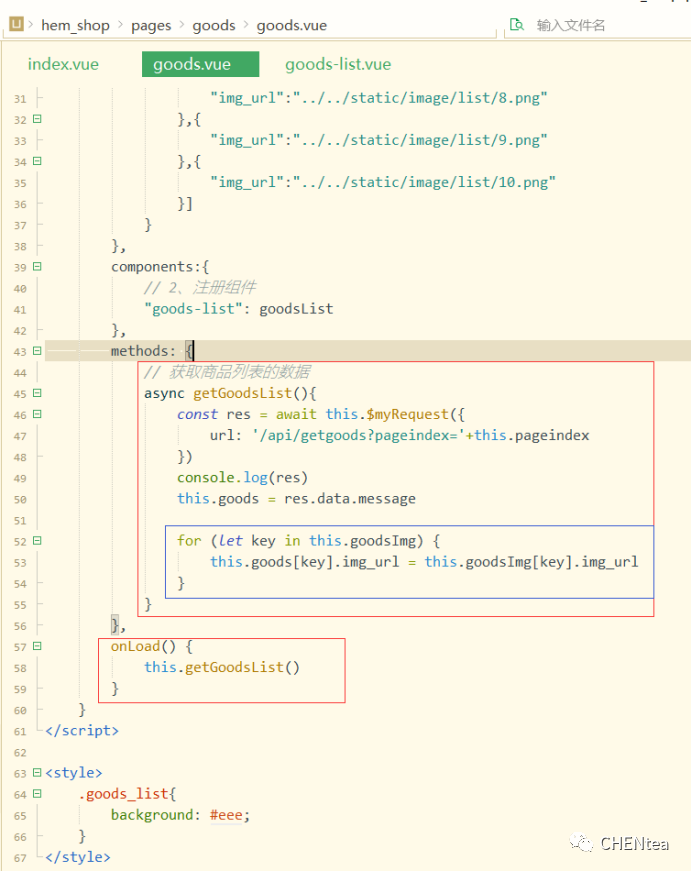
Task: Click the "goods-list" component key string
Action: coord(194,309)
